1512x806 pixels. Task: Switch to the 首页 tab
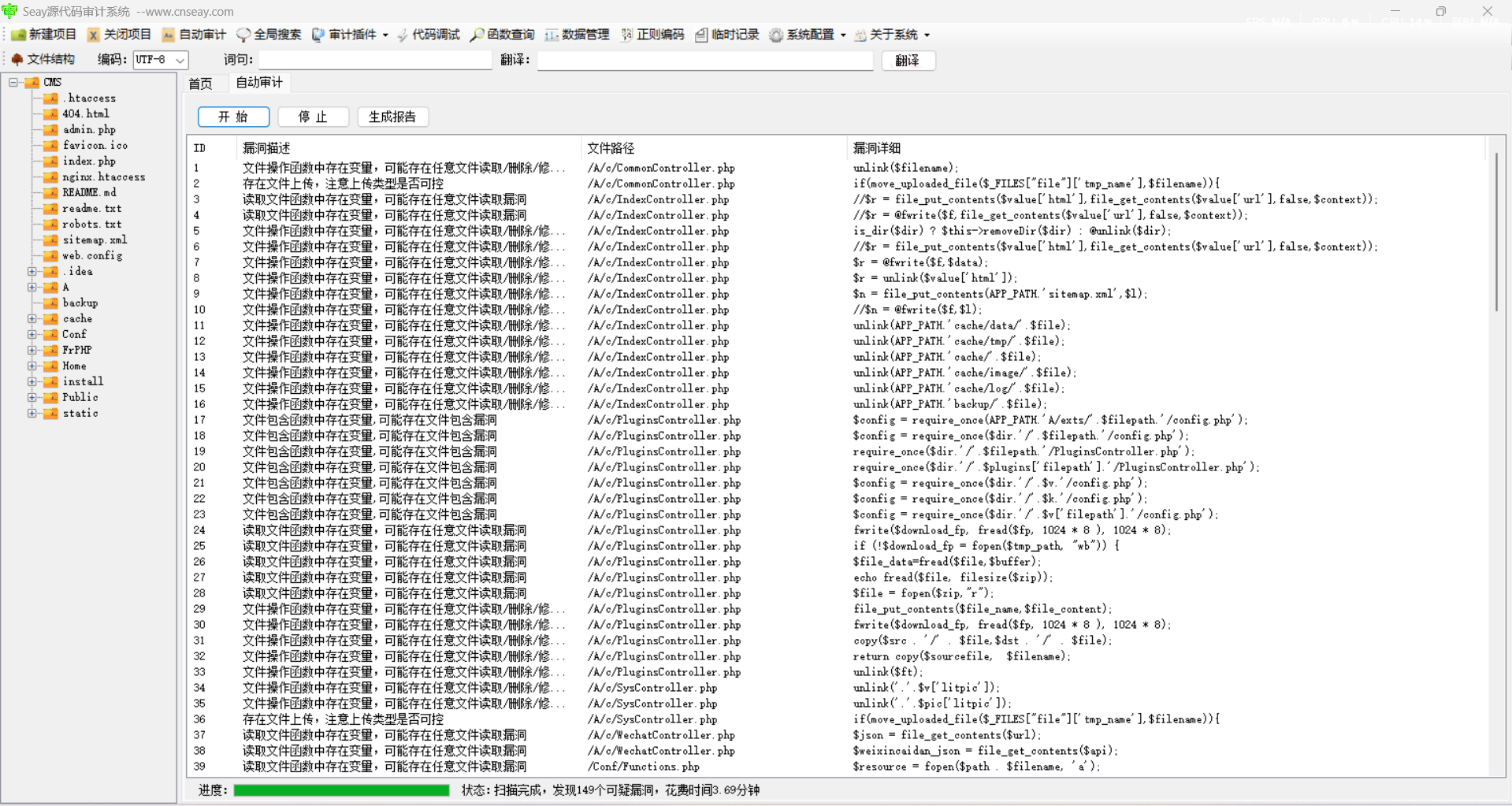point(200,83)
